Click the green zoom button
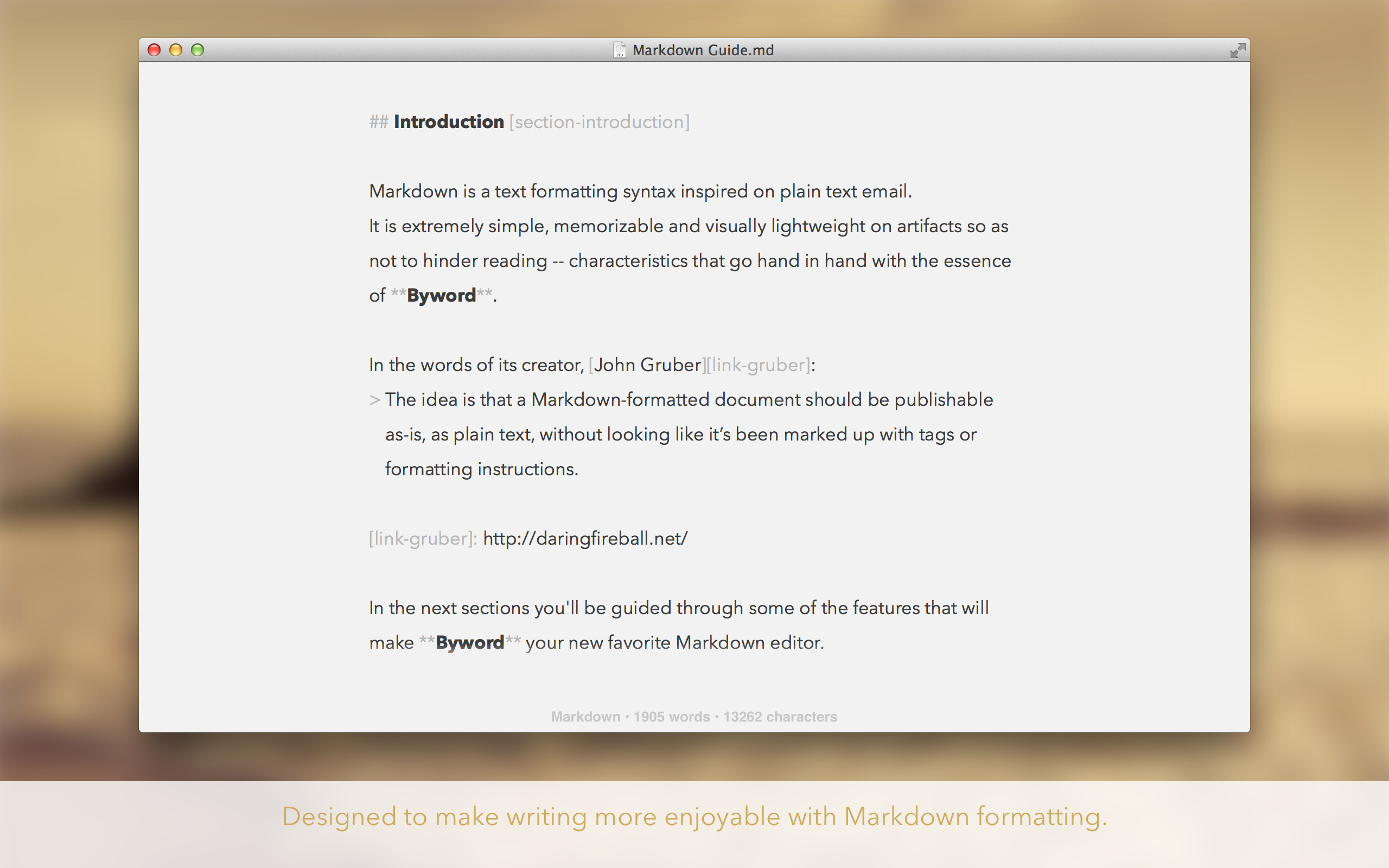 pos(198,49)
